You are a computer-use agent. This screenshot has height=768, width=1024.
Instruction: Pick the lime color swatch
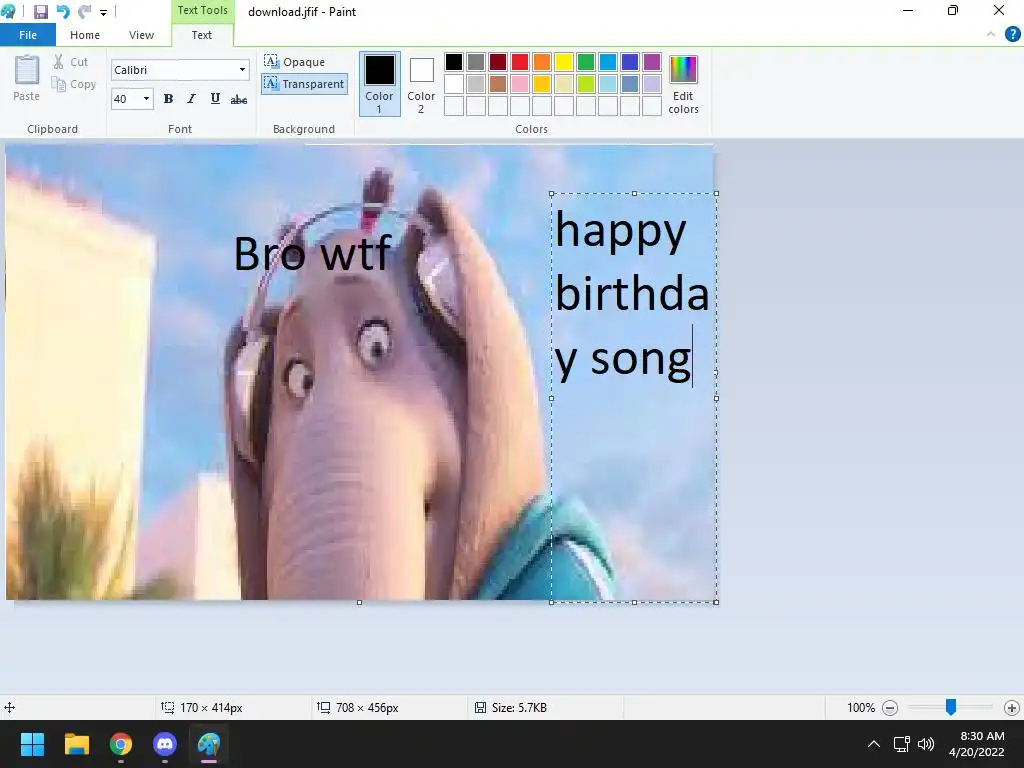click(586, 84)
